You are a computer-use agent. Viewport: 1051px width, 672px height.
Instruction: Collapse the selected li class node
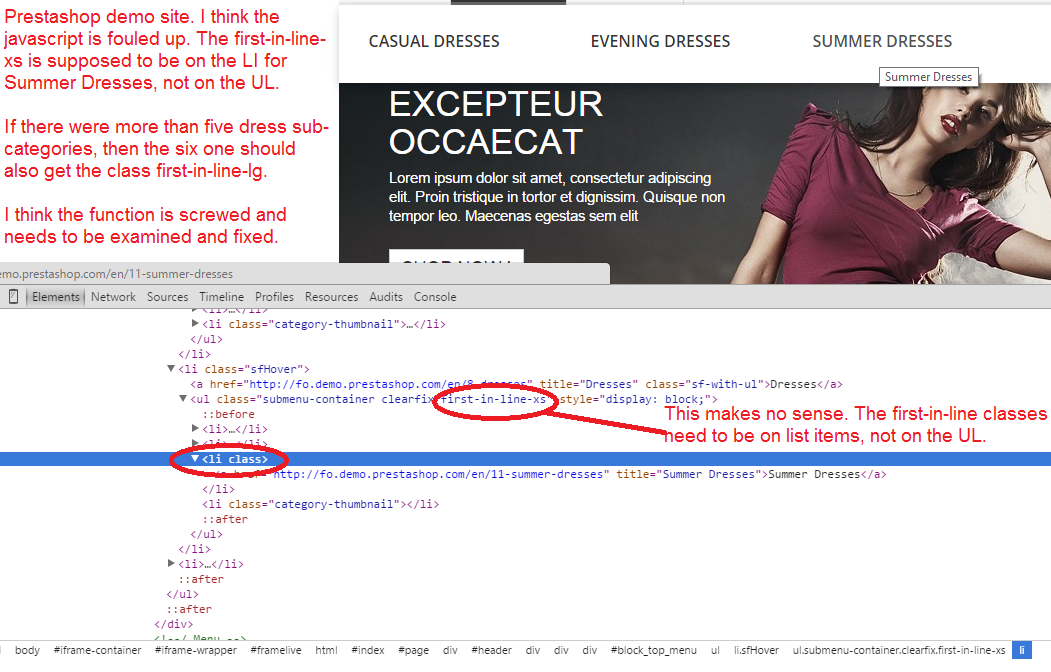[x=195, y=459]
